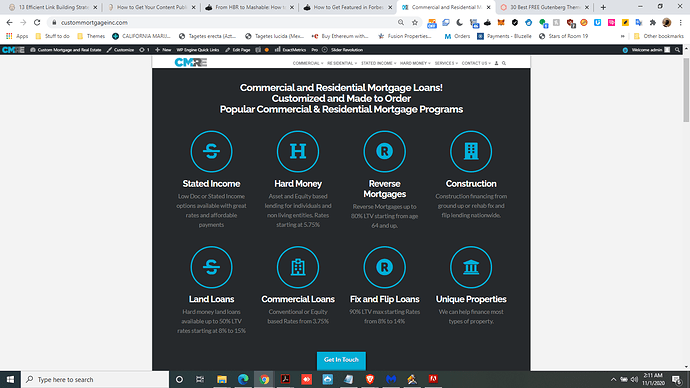Open ExactMetrics in admin bar
This screenshot has height=388, width=690.
pos(290,50)
